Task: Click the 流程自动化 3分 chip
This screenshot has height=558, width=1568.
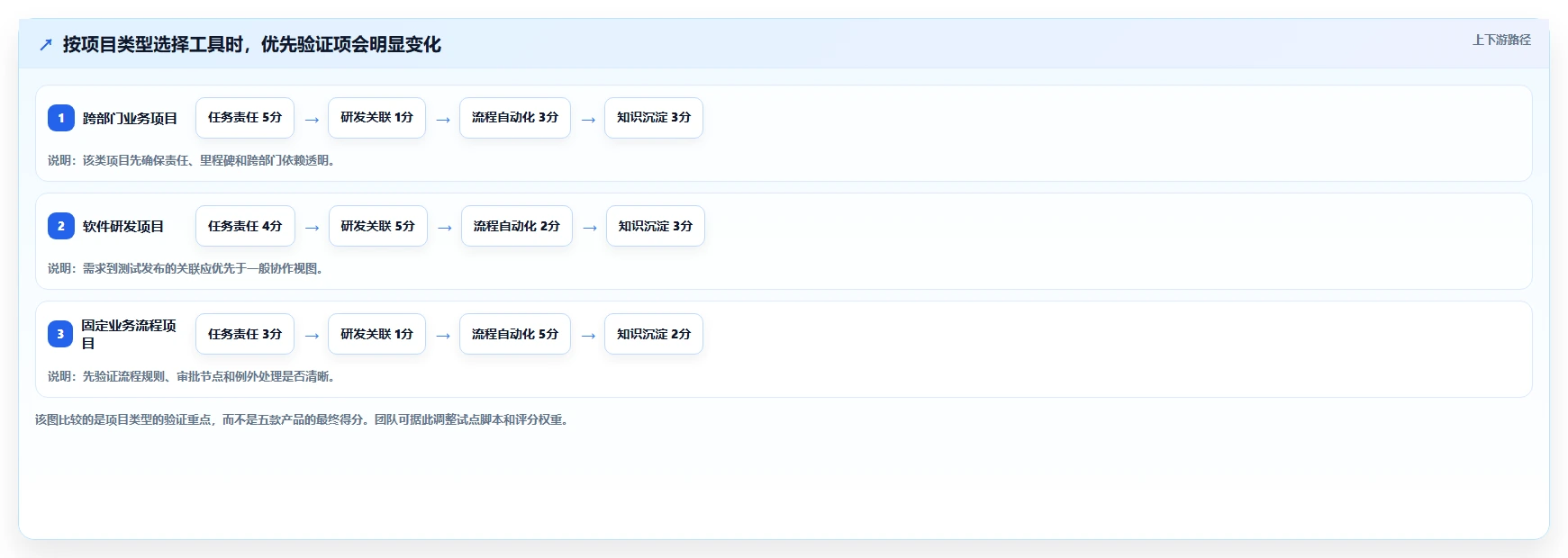Action: (x=515, y=118)
